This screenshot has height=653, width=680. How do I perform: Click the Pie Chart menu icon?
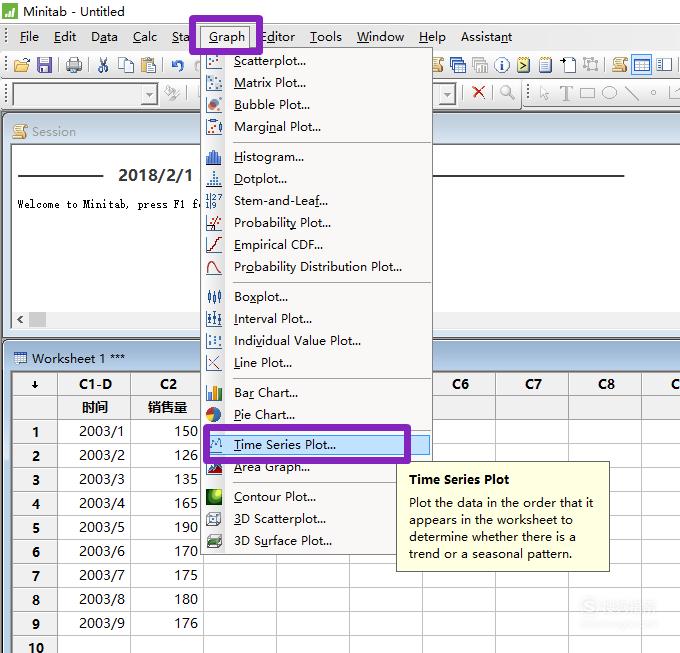click(x=213, y=415)
